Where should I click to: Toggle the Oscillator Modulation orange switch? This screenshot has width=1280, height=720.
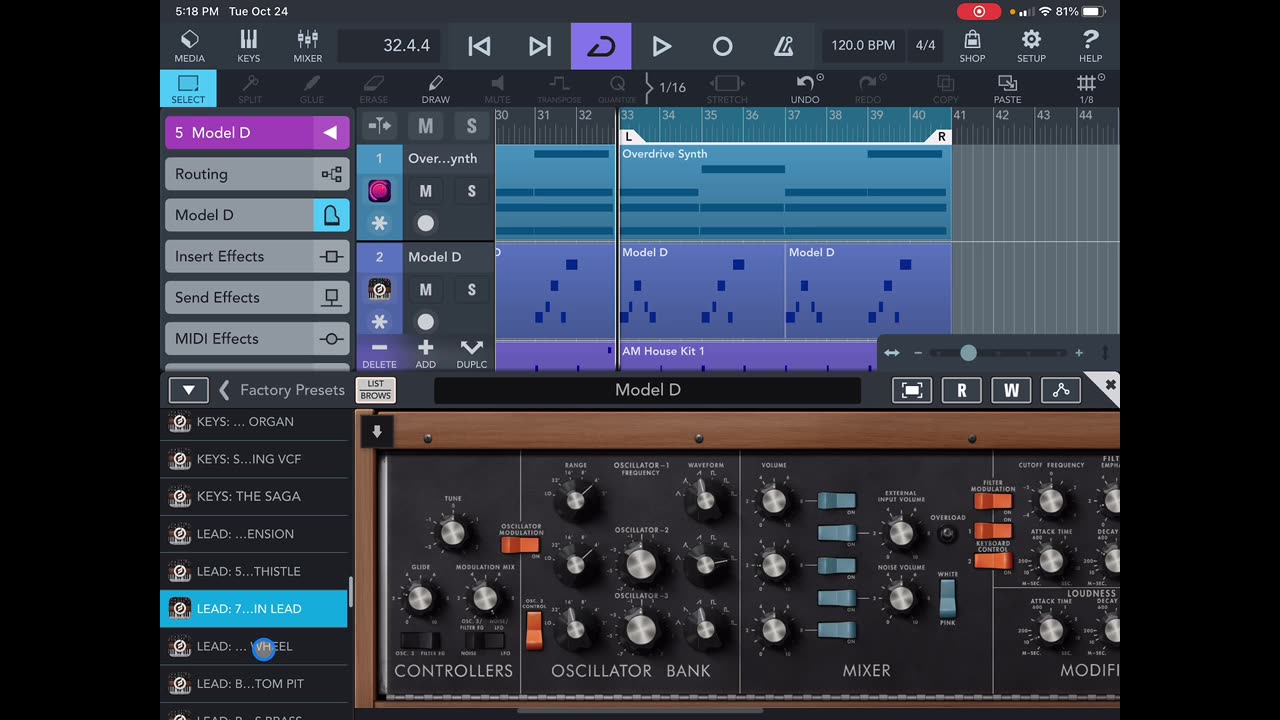518,544
